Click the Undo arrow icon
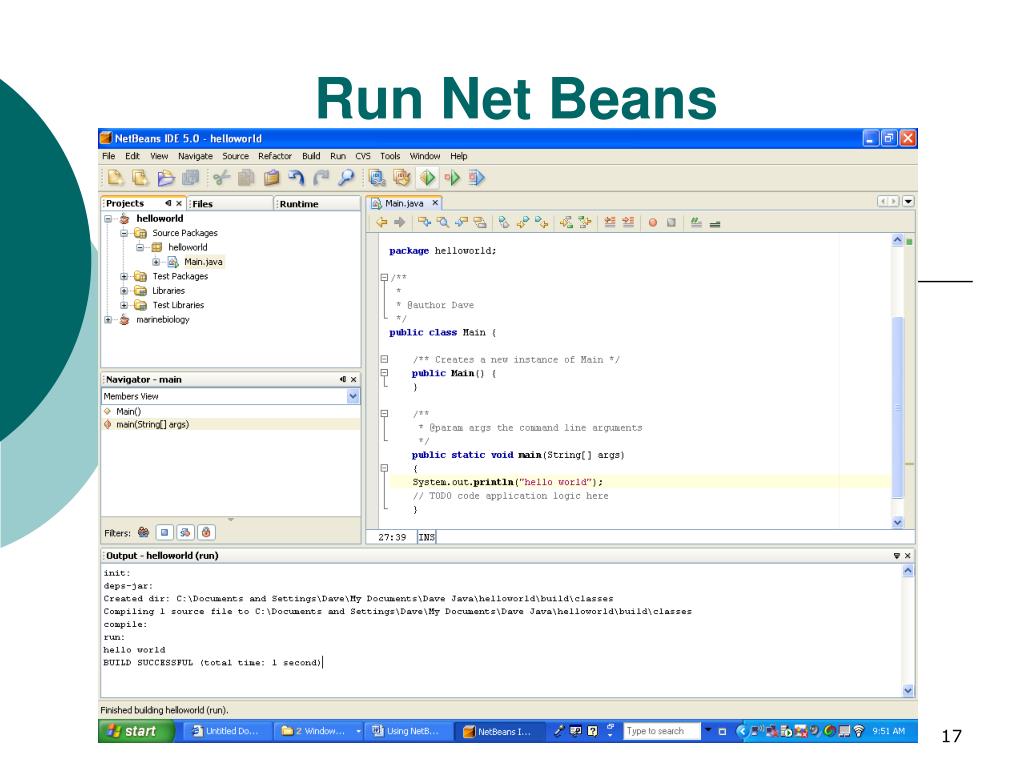1024x768 pixels. pyautogui.click(x=296, y=178)
